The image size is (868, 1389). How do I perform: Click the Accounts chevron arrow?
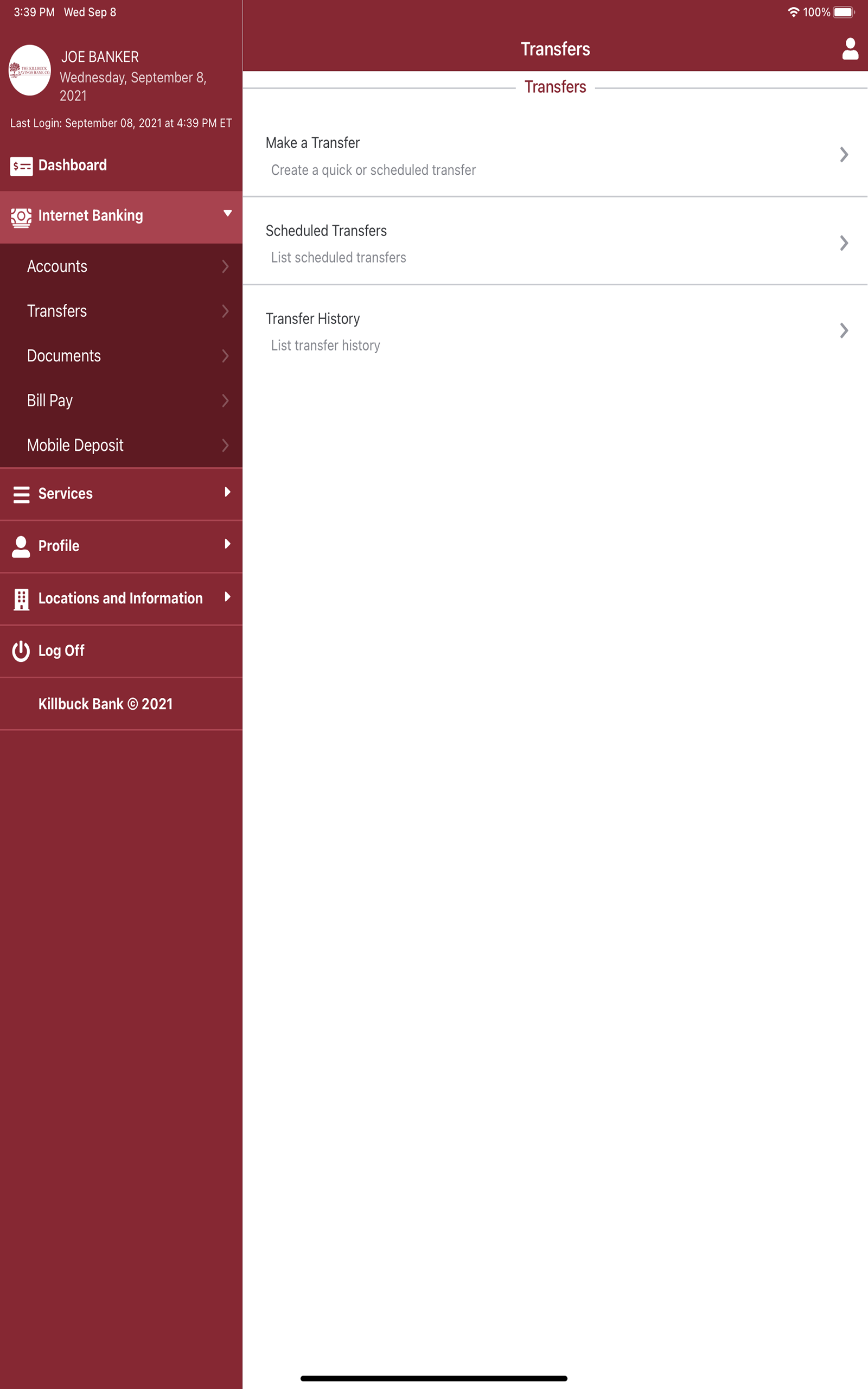225,266
